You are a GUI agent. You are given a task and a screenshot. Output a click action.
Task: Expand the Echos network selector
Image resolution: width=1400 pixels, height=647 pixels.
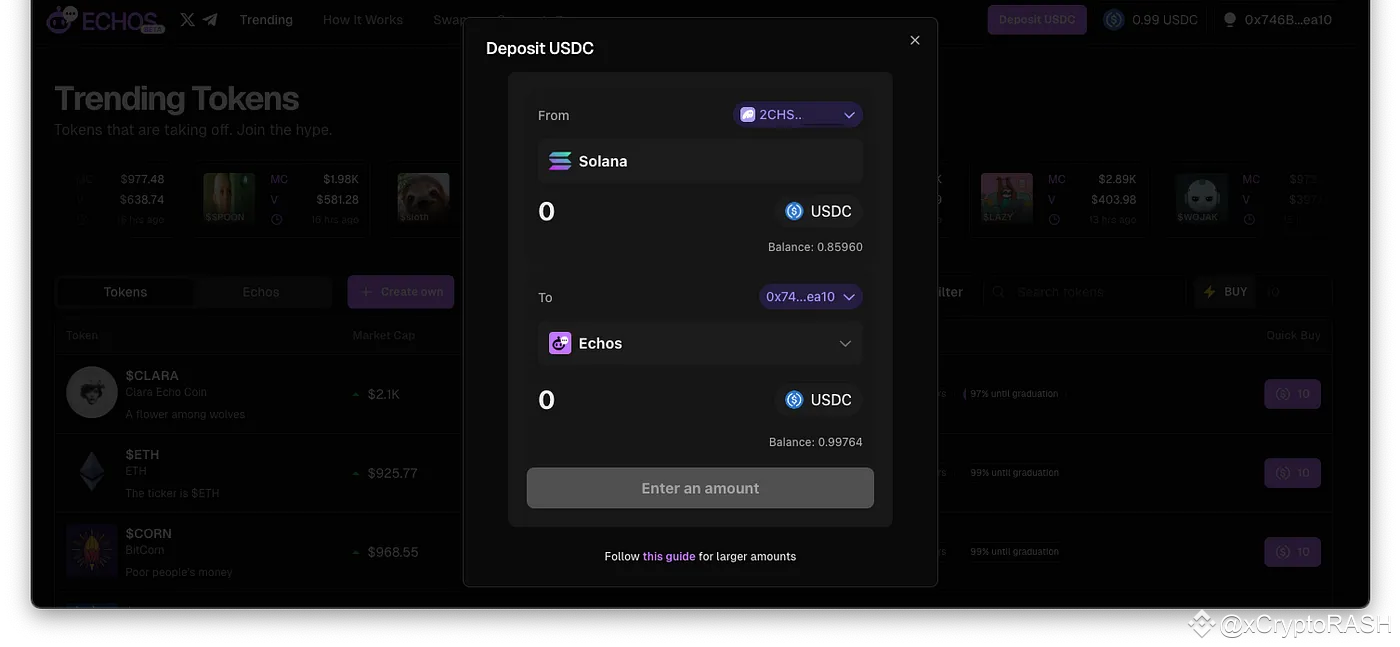pos(845,344)
